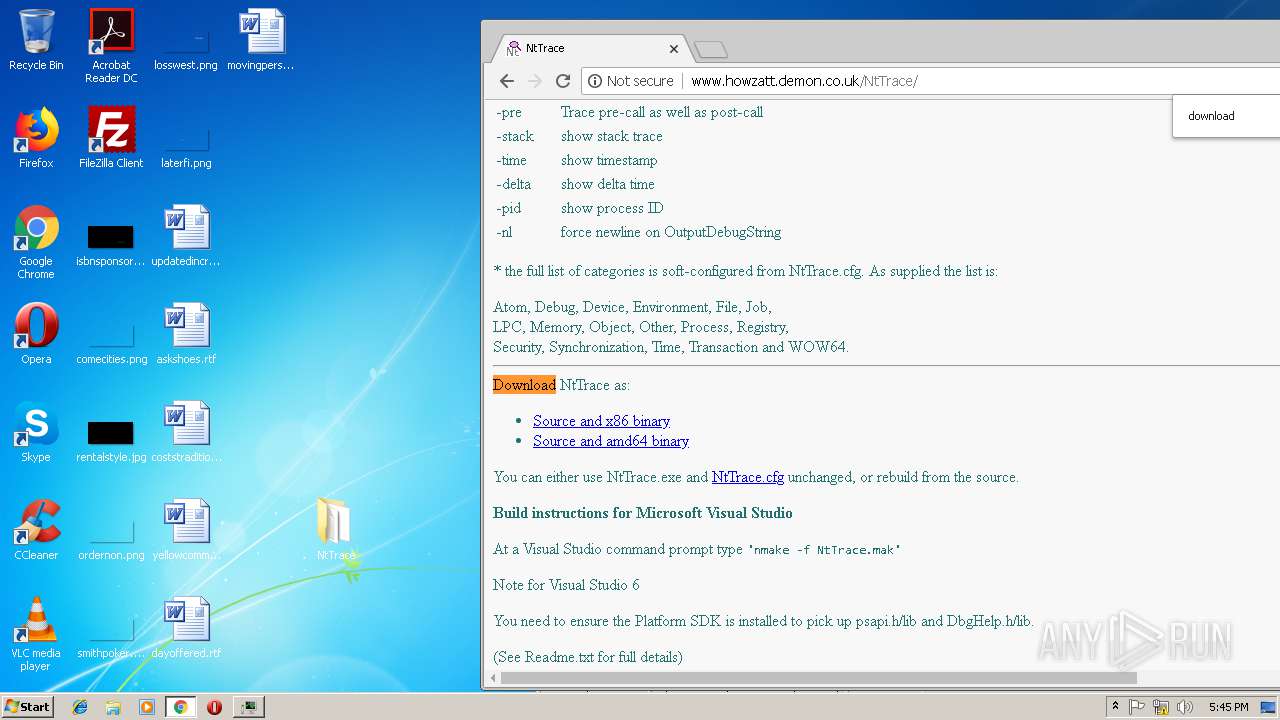Screen dimensions: 1280x720
Task: Select the movingpers Word document icon
Action: tap(261, 40)
